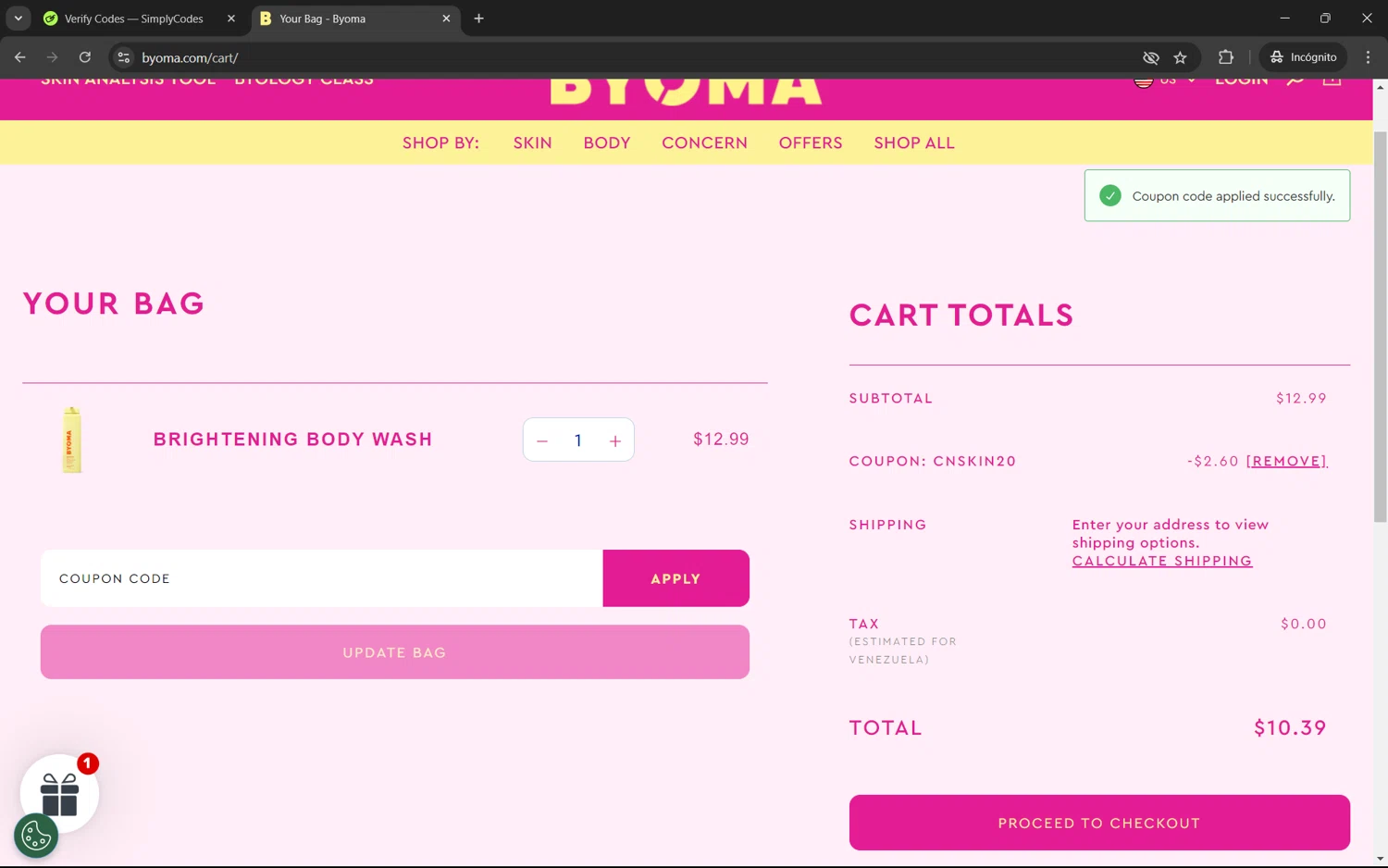Click the -$2.60 coupon discount value
Image resolution: width=1388 pixels, height=868 pixels.
pyautogui.click(x=1212, y=461)
